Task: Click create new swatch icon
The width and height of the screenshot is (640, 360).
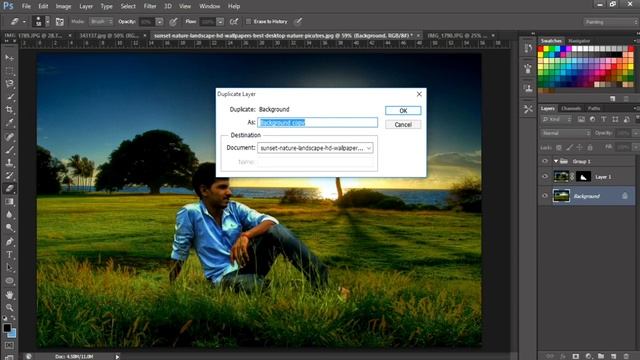Action: 612,98
